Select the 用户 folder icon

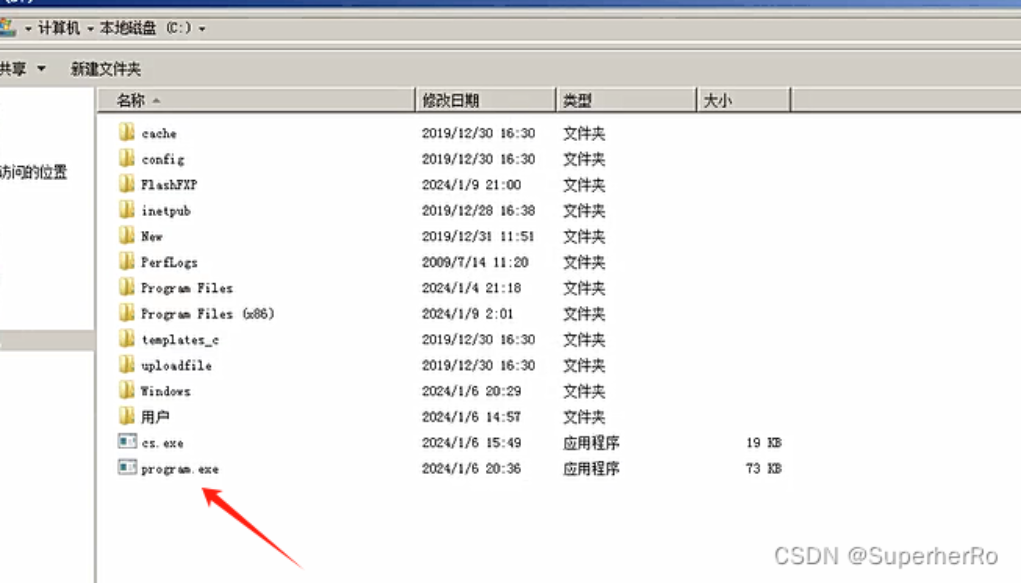126,415
